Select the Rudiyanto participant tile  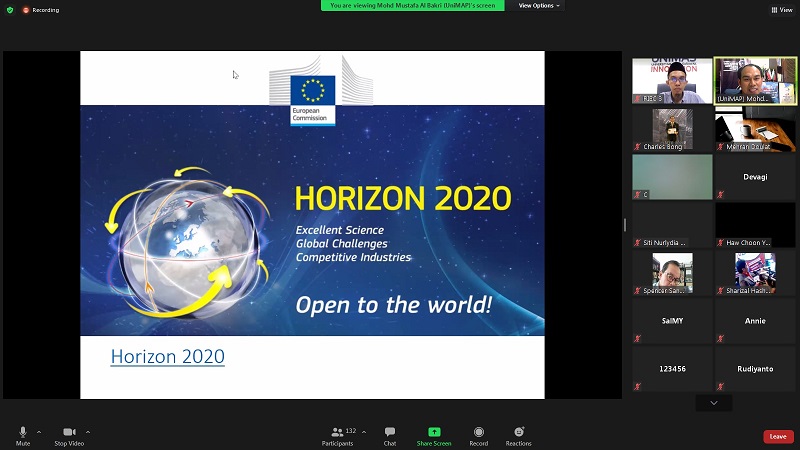(755, 369)
